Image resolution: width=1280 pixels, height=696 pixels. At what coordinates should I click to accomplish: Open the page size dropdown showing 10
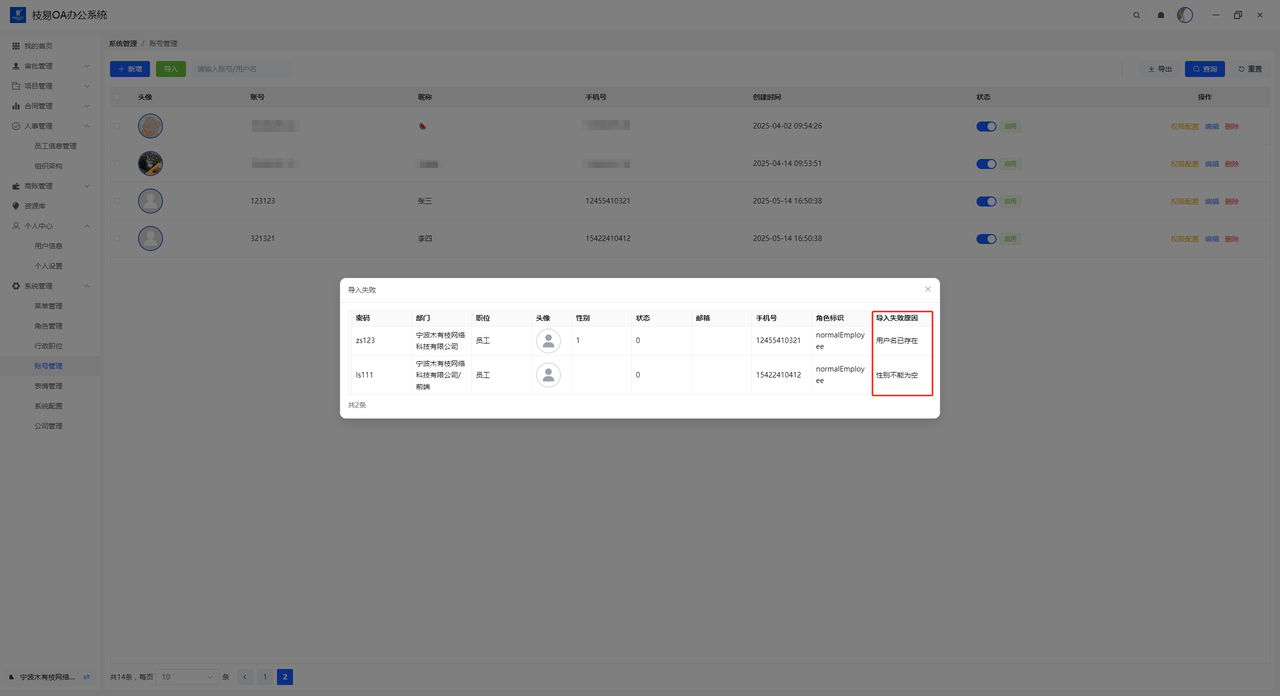187,677
